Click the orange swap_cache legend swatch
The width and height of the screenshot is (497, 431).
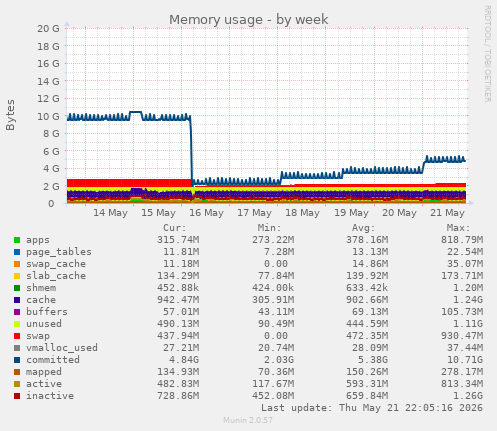[17, 264]
